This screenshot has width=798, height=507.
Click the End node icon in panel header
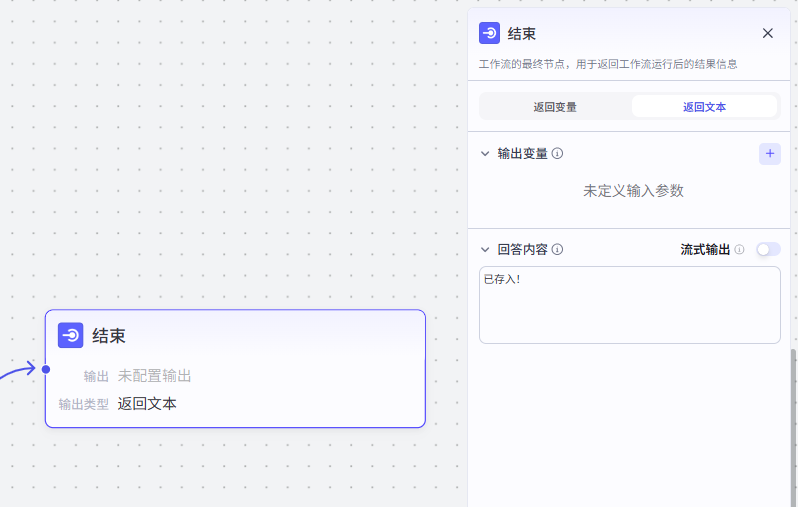coord(490,33)
